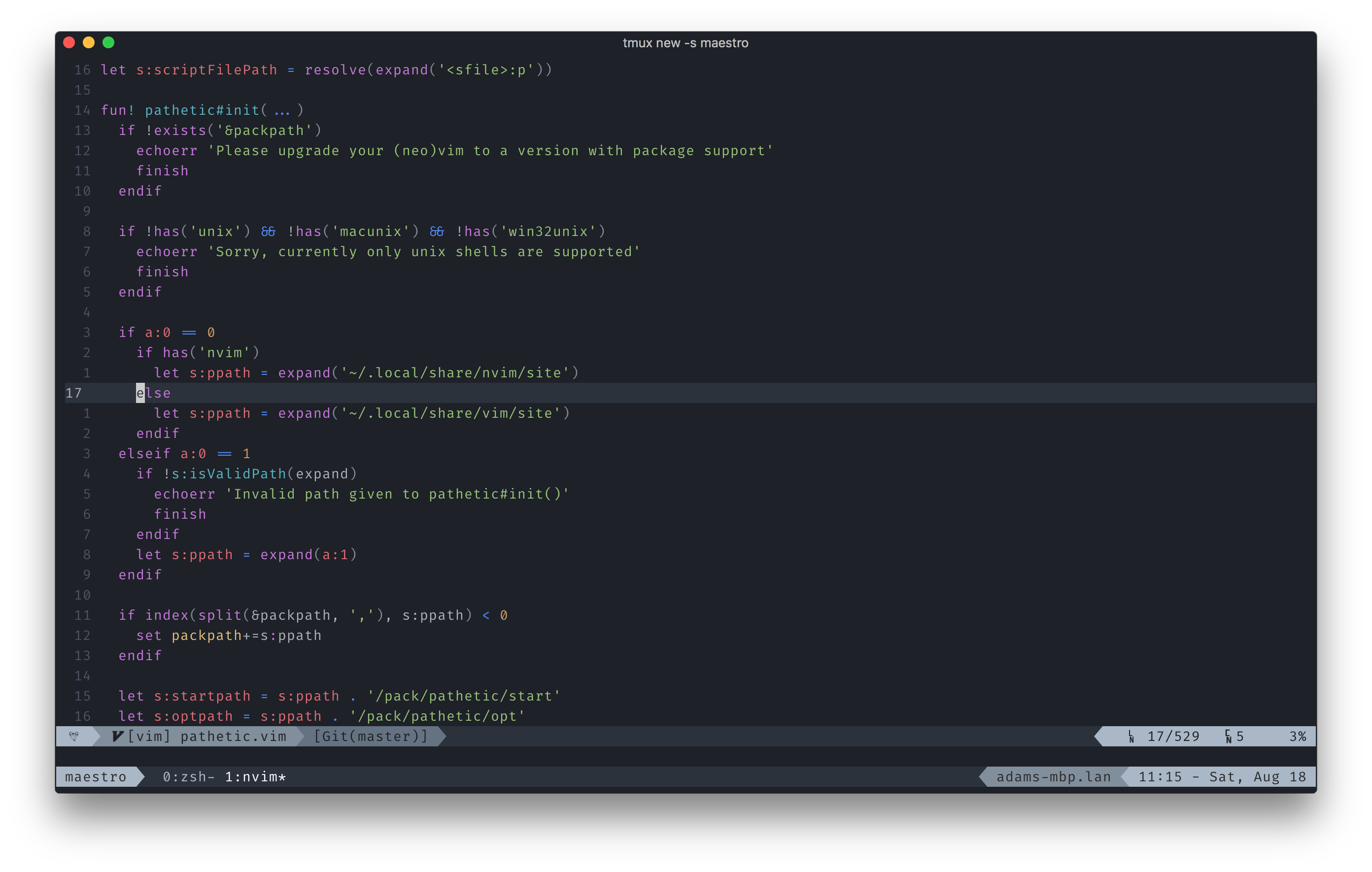Select the 1:nvim tmux window tab
The height and width of the screenshot is (872, 1372).
coord(255,777)
